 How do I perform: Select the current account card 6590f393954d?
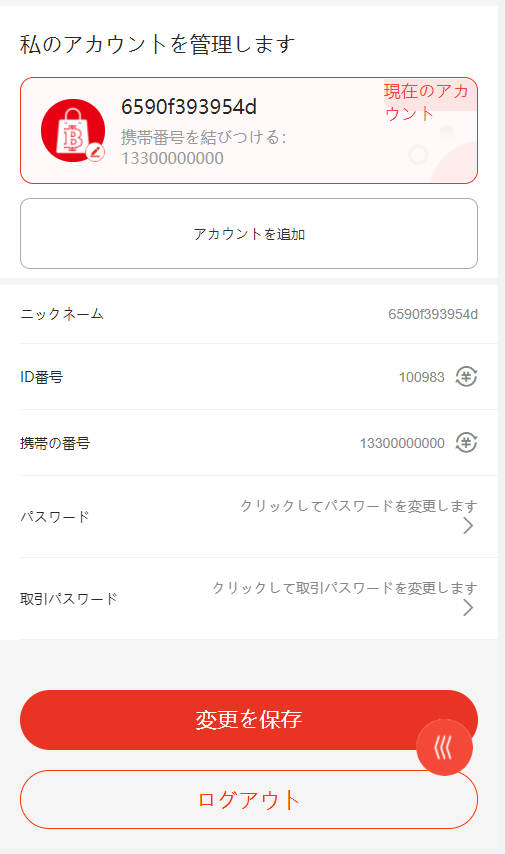coord(249,131)
